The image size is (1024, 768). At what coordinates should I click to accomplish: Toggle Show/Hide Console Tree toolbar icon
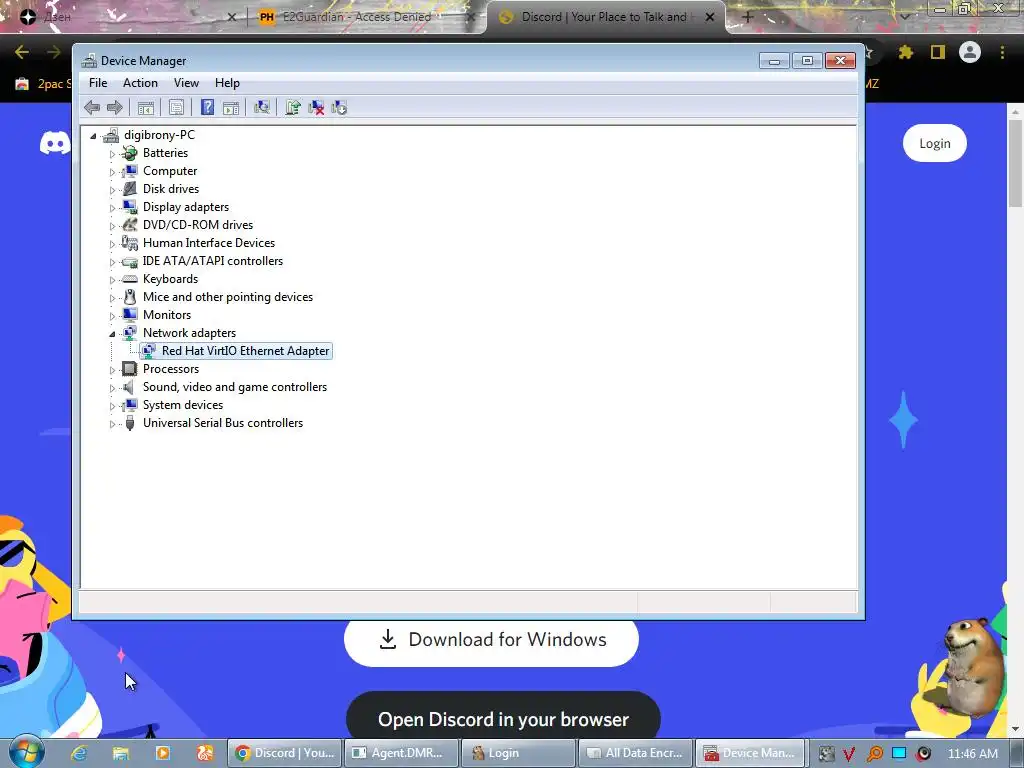(x=146, y=108)
